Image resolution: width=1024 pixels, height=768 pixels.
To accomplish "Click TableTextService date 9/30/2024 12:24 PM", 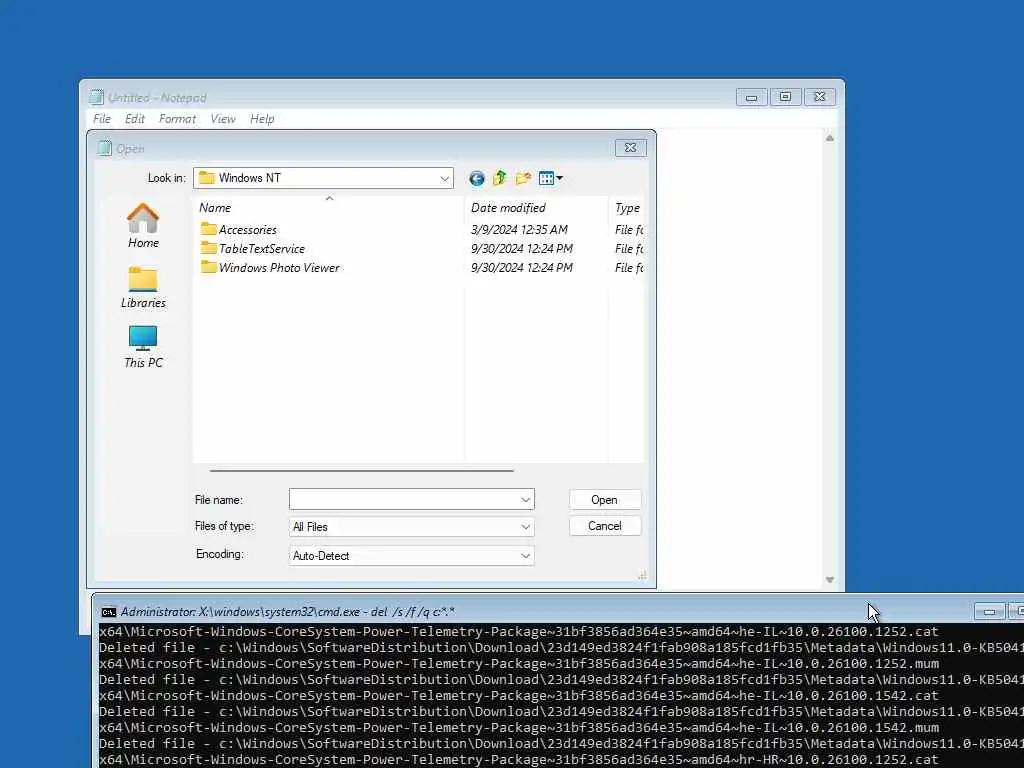I will click(x=522, y=248).
